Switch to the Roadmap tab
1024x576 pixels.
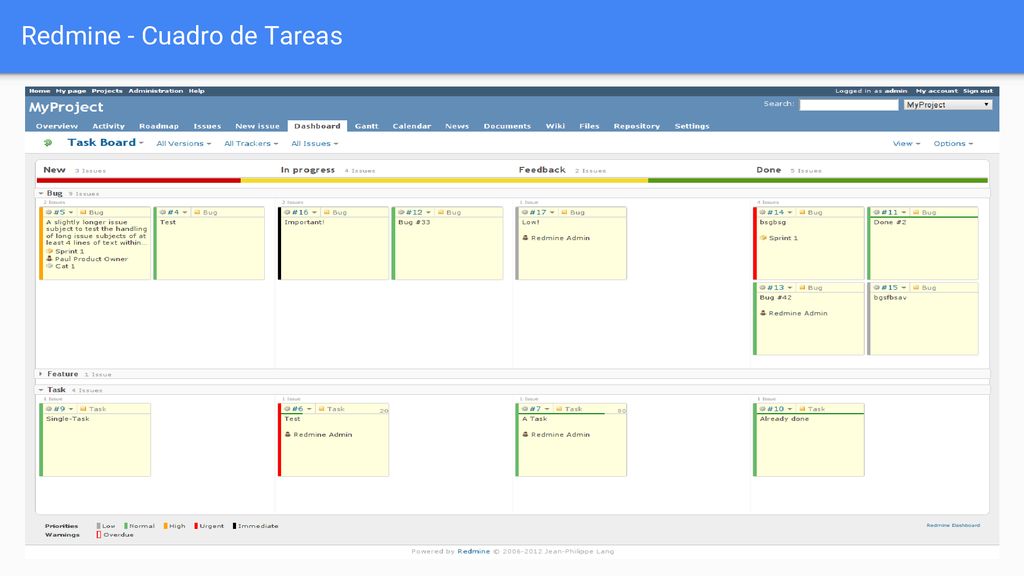pyautogui.click(x=159, y=126)
